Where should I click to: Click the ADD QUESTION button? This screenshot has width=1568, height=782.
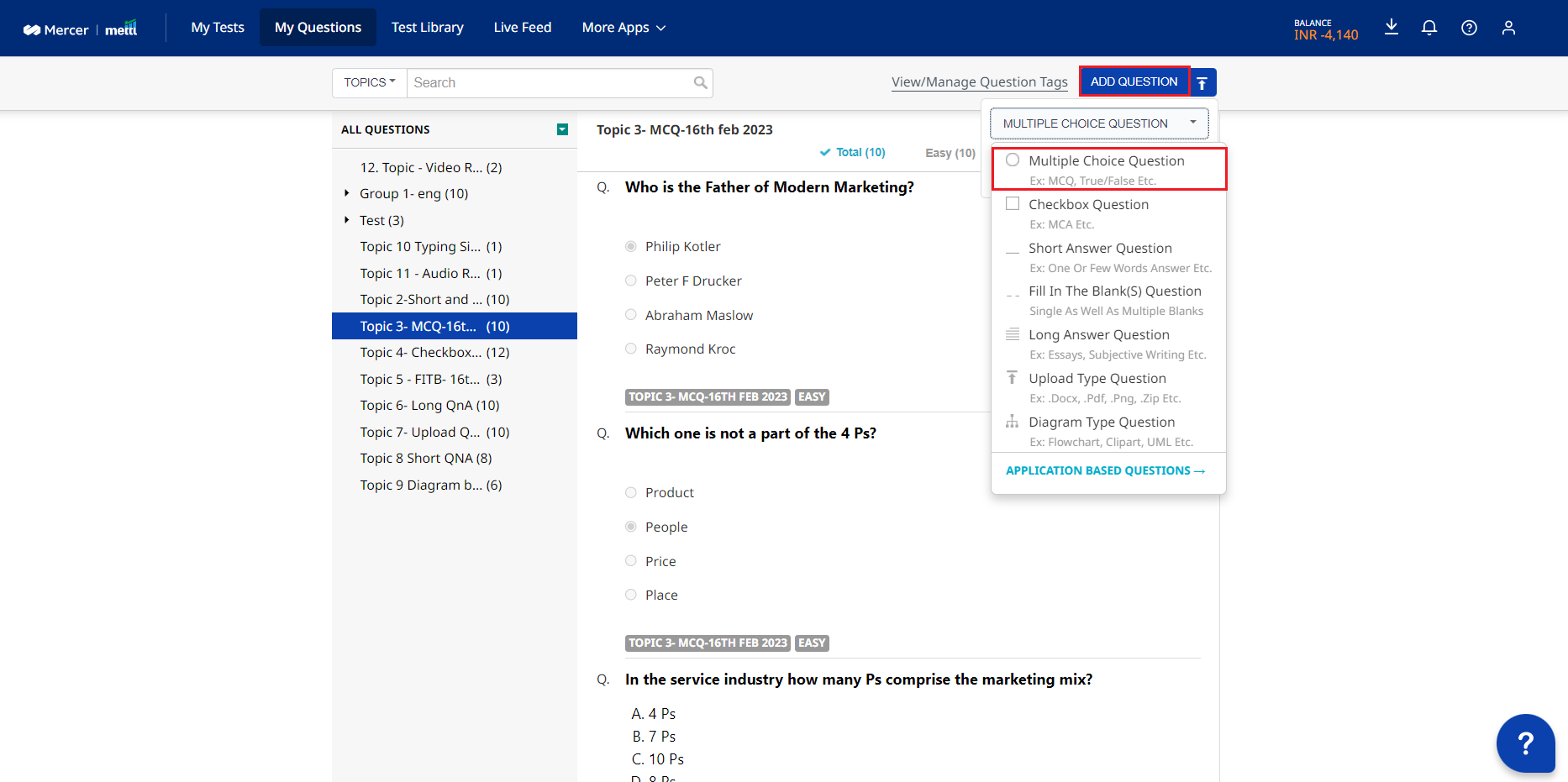tap(1134, 81)
